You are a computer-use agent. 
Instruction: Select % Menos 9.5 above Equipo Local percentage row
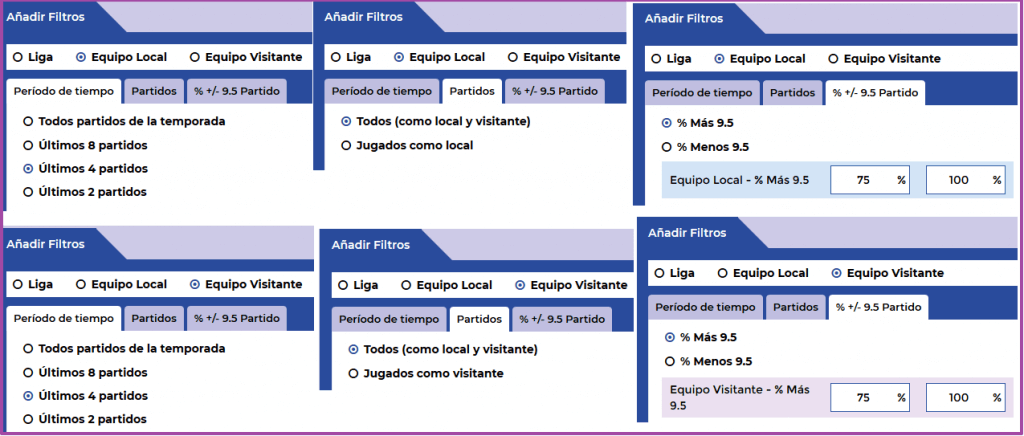click(x=705, y=148)
